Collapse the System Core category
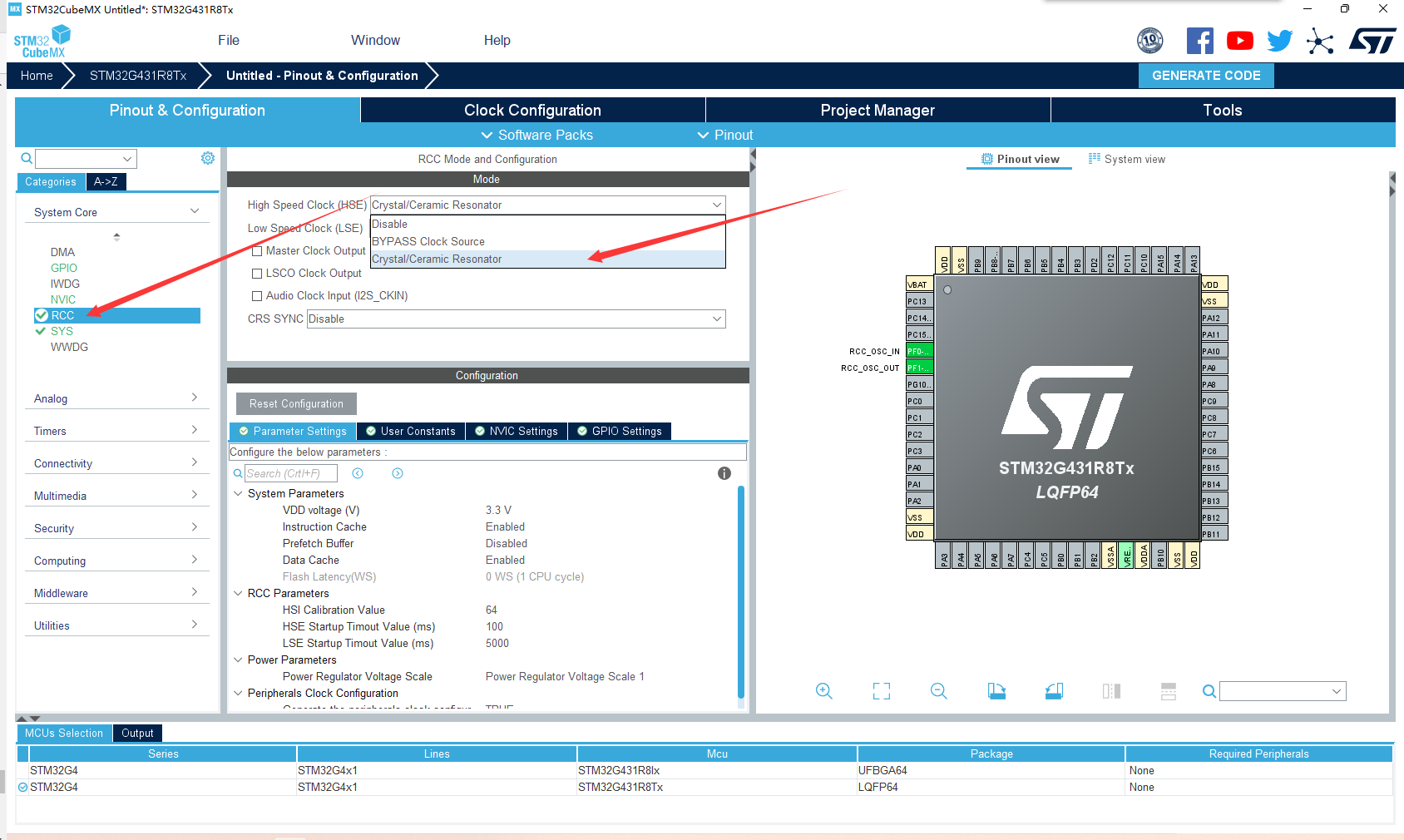1404x840 pixels. point(194,211)
